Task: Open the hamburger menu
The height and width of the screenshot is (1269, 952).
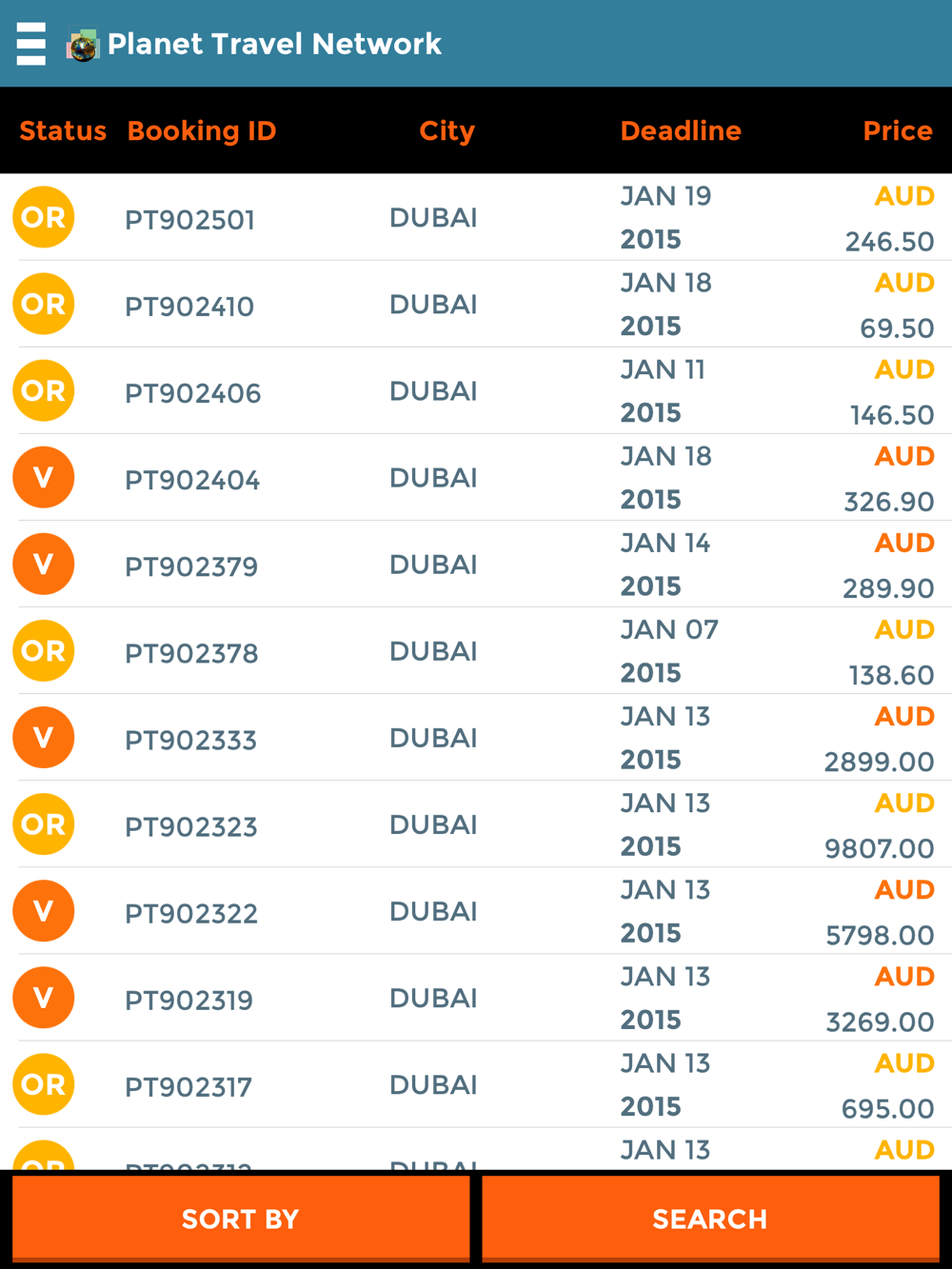Action: click(x=31, y=44)
